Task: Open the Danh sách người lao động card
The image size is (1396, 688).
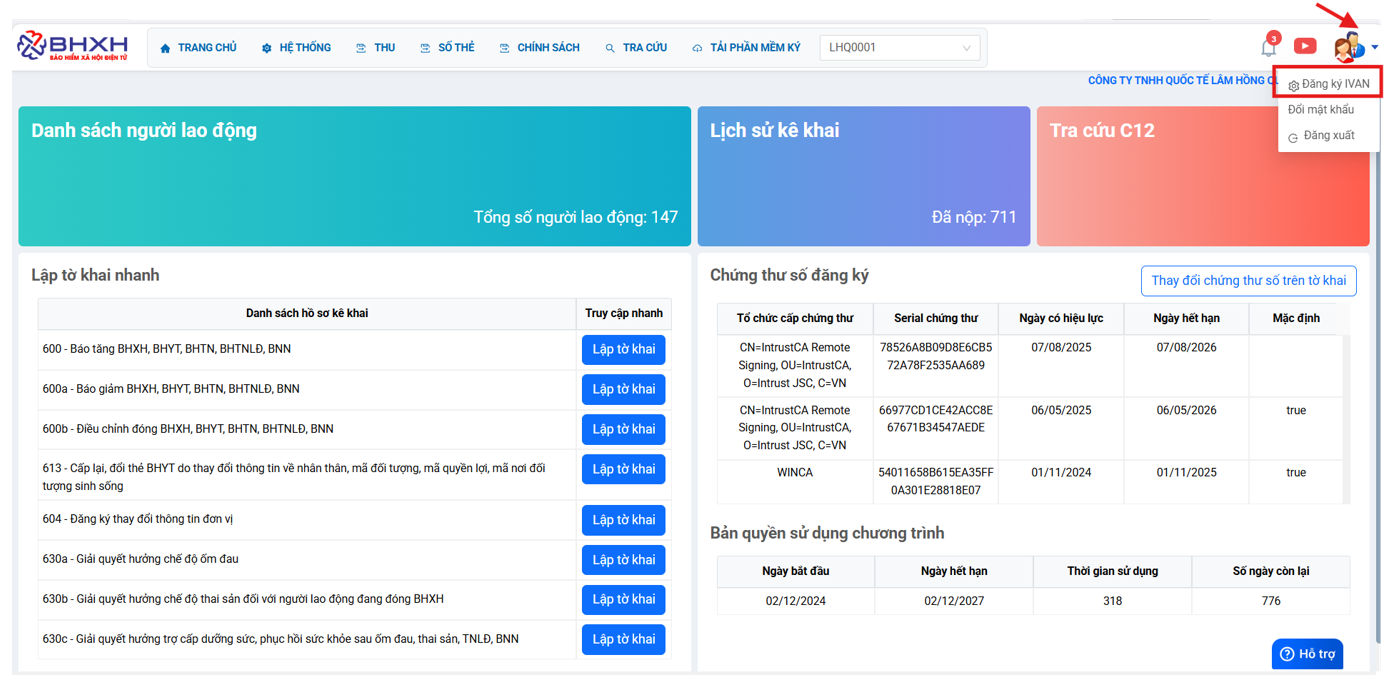Action: 354,176
